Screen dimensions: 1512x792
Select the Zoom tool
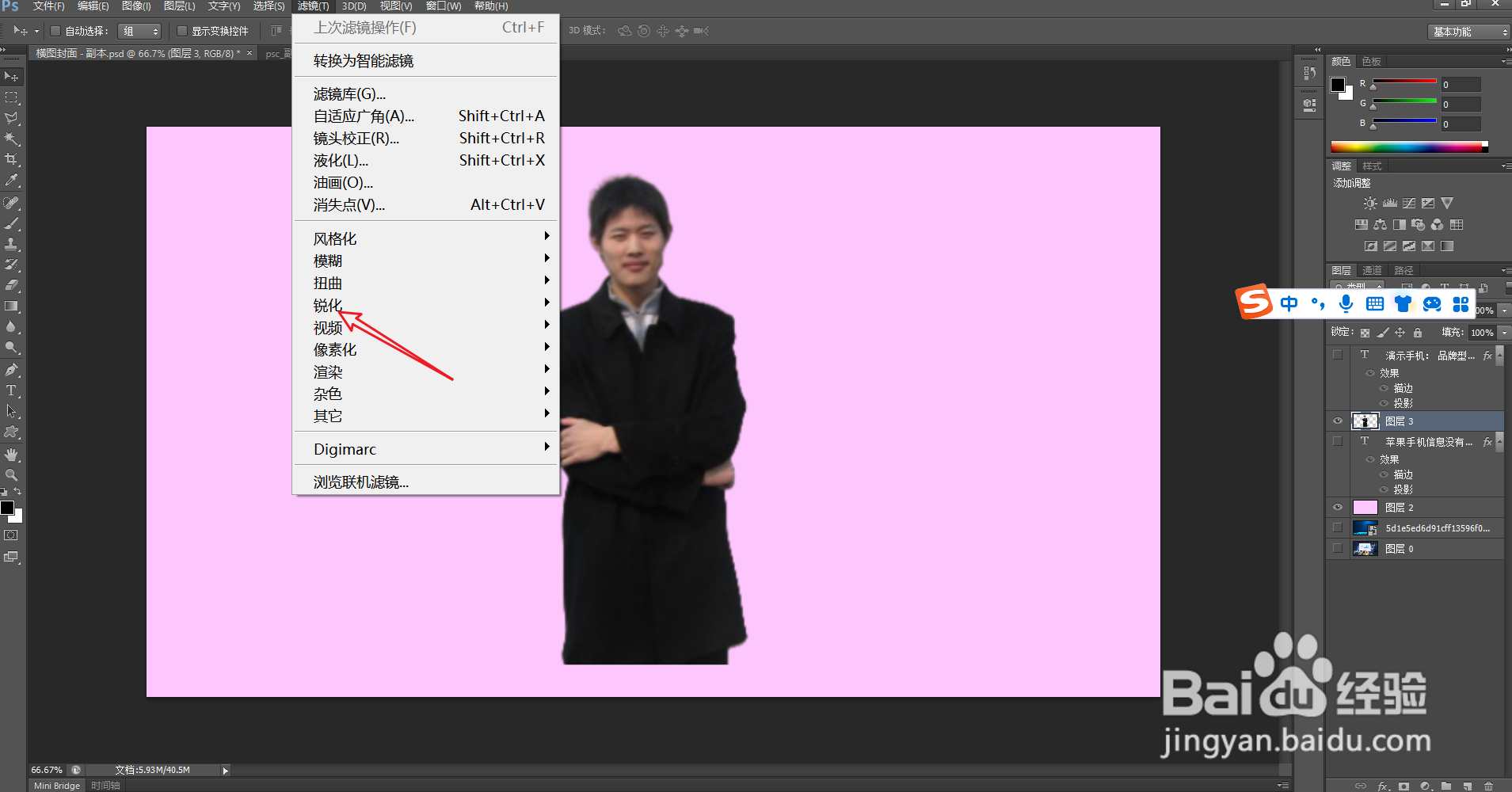(x=12, y=475)
